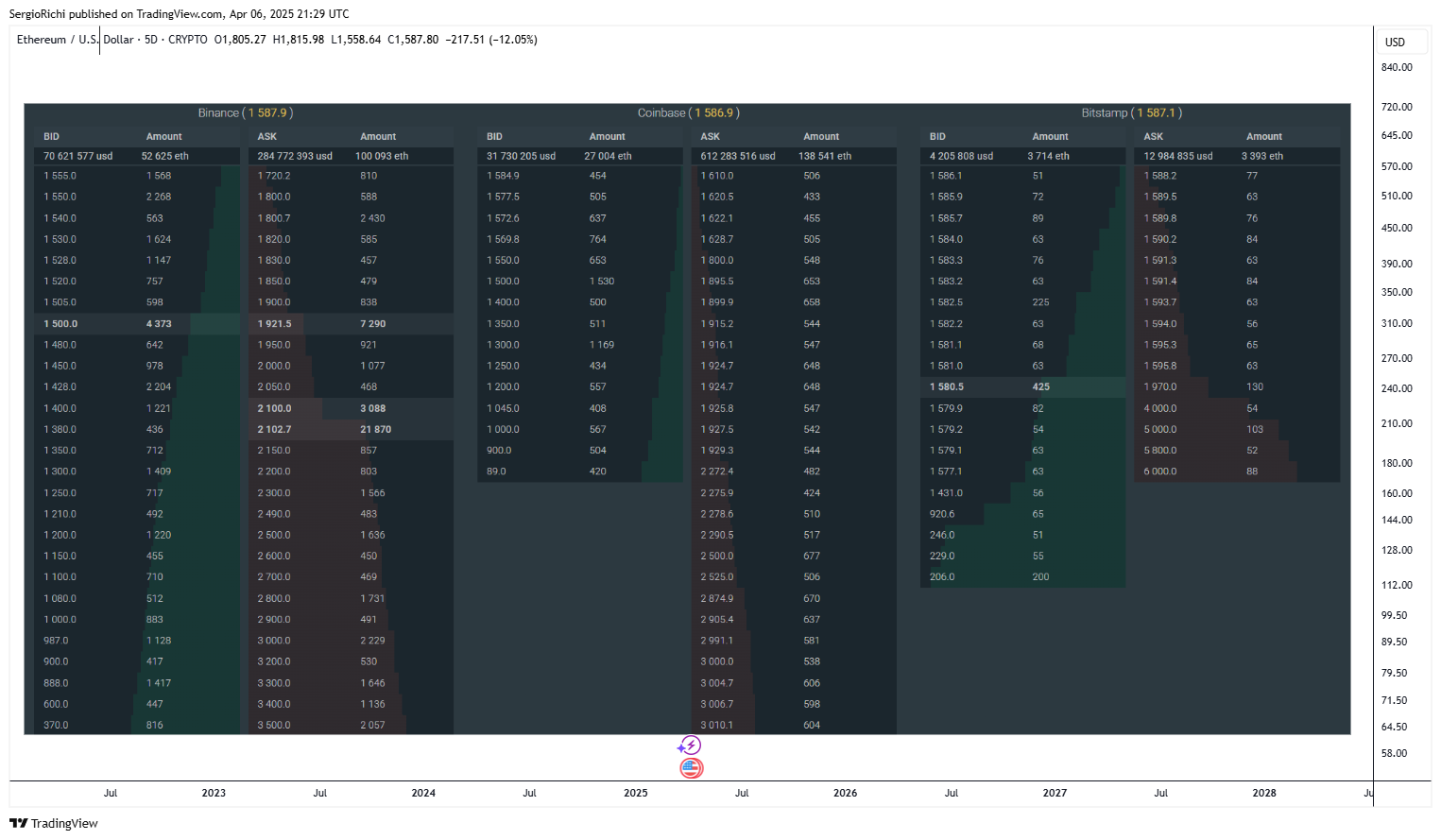Viewport: 1441px width, 840px height.
Task: Click the Bitstamp ask price 6 000.0
Action: [1160, 471]
